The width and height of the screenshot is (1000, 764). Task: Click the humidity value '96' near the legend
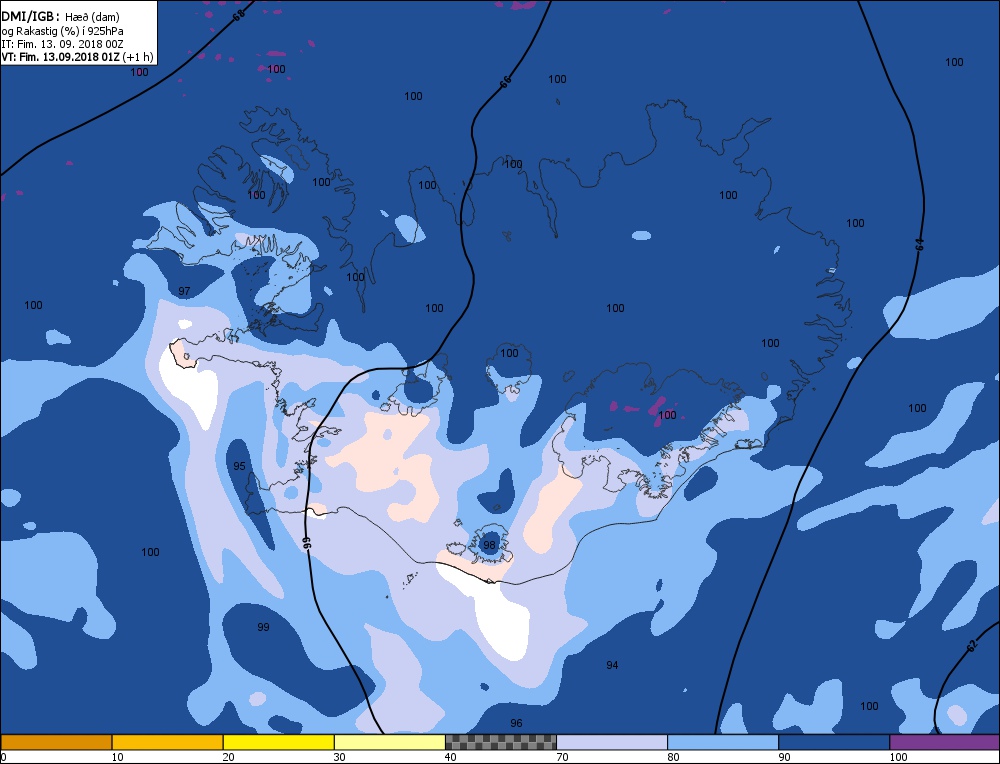[x=517, y=723]
